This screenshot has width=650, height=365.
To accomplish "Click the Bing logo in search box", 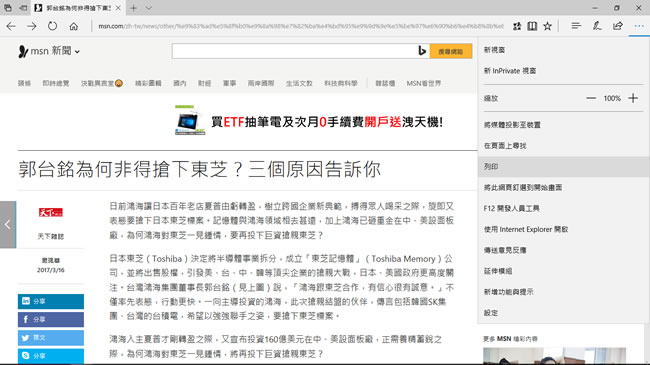I will pyautogui.click(x=422, y=51).
